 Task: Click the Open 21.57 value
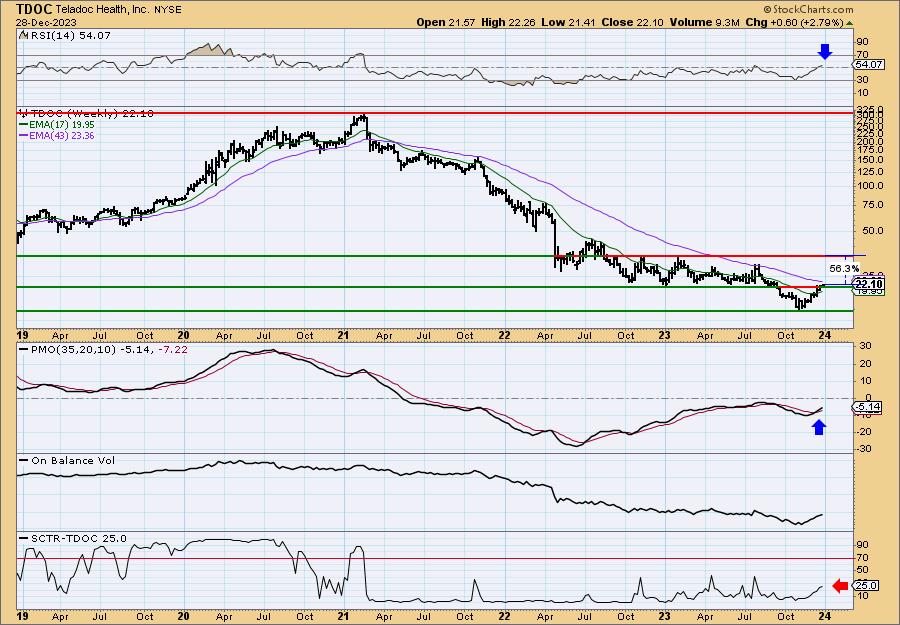[444, 22]
